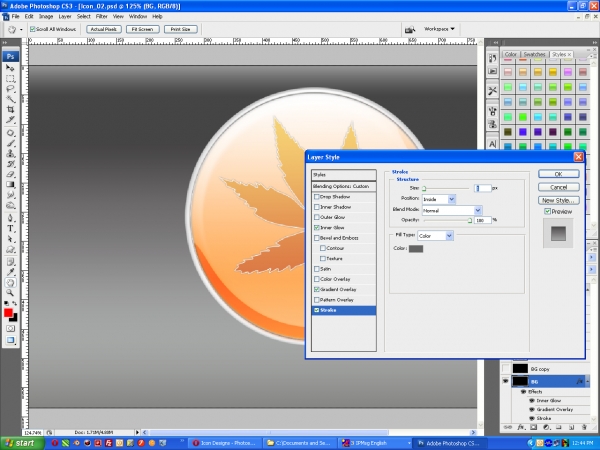This screenshot has width=600, height=450.
Task: Switch to Swatches tab
Action: click(x=534, y=54)
